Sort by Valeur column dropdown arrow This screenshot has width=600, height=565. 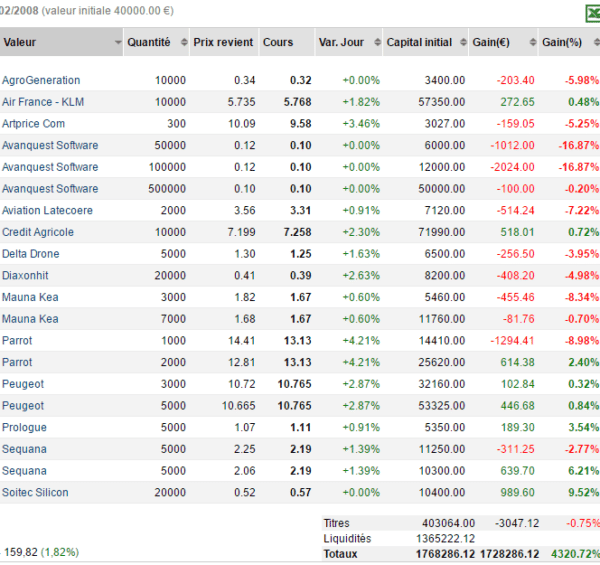coord(118,42)
